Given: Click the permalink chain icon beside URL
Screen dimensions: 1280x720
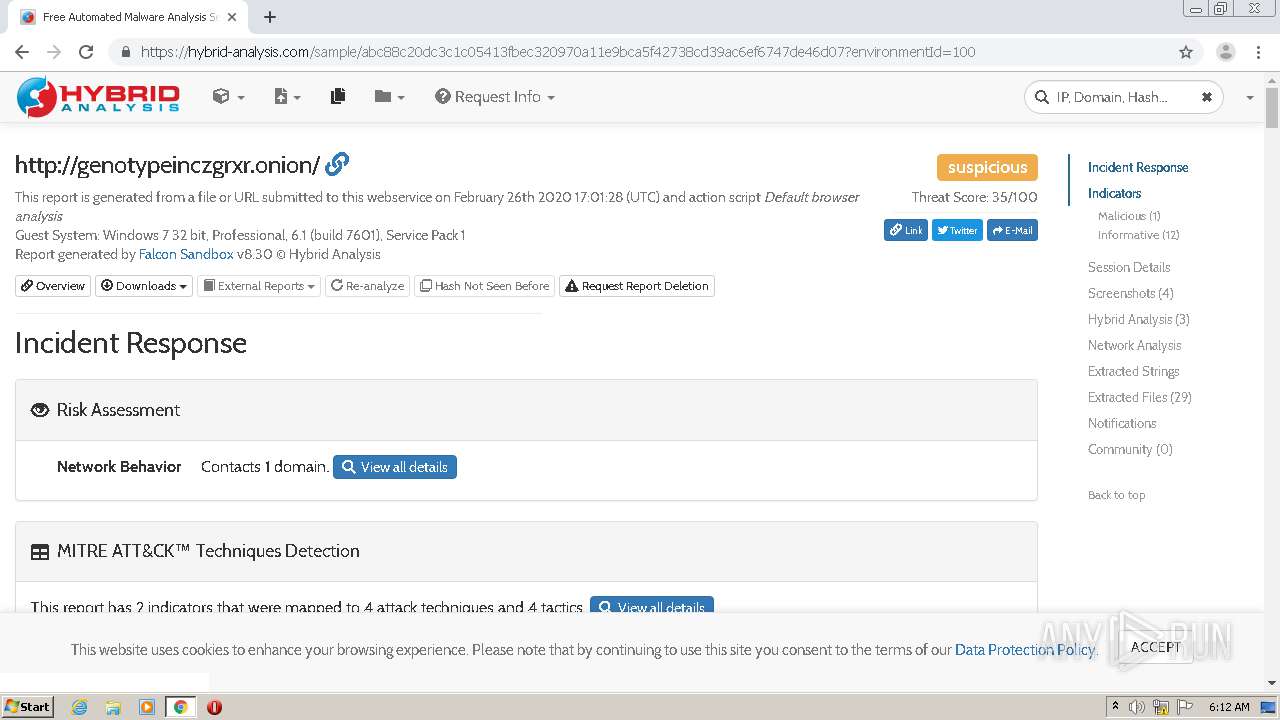Looking at the screenshot, I should [338, 163].
